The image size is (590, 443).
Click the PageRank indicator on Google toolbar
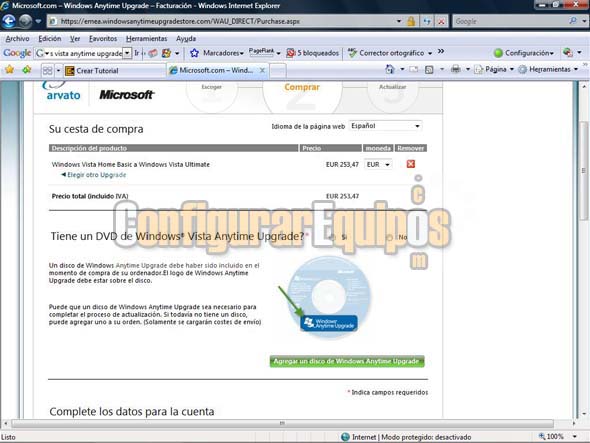pos(262,52)
